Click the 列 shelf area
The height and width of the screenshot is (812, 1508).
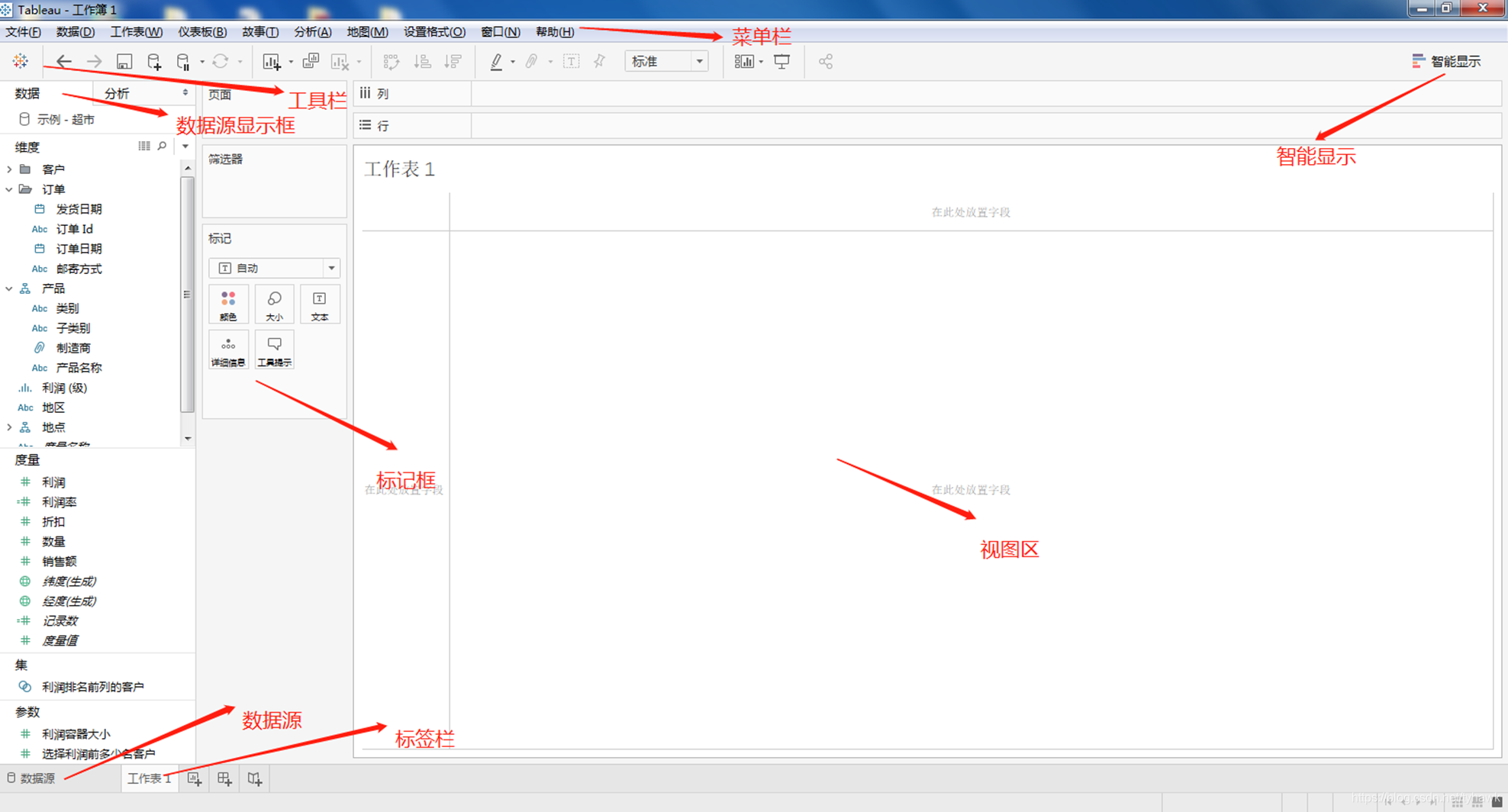coord(986,93)
